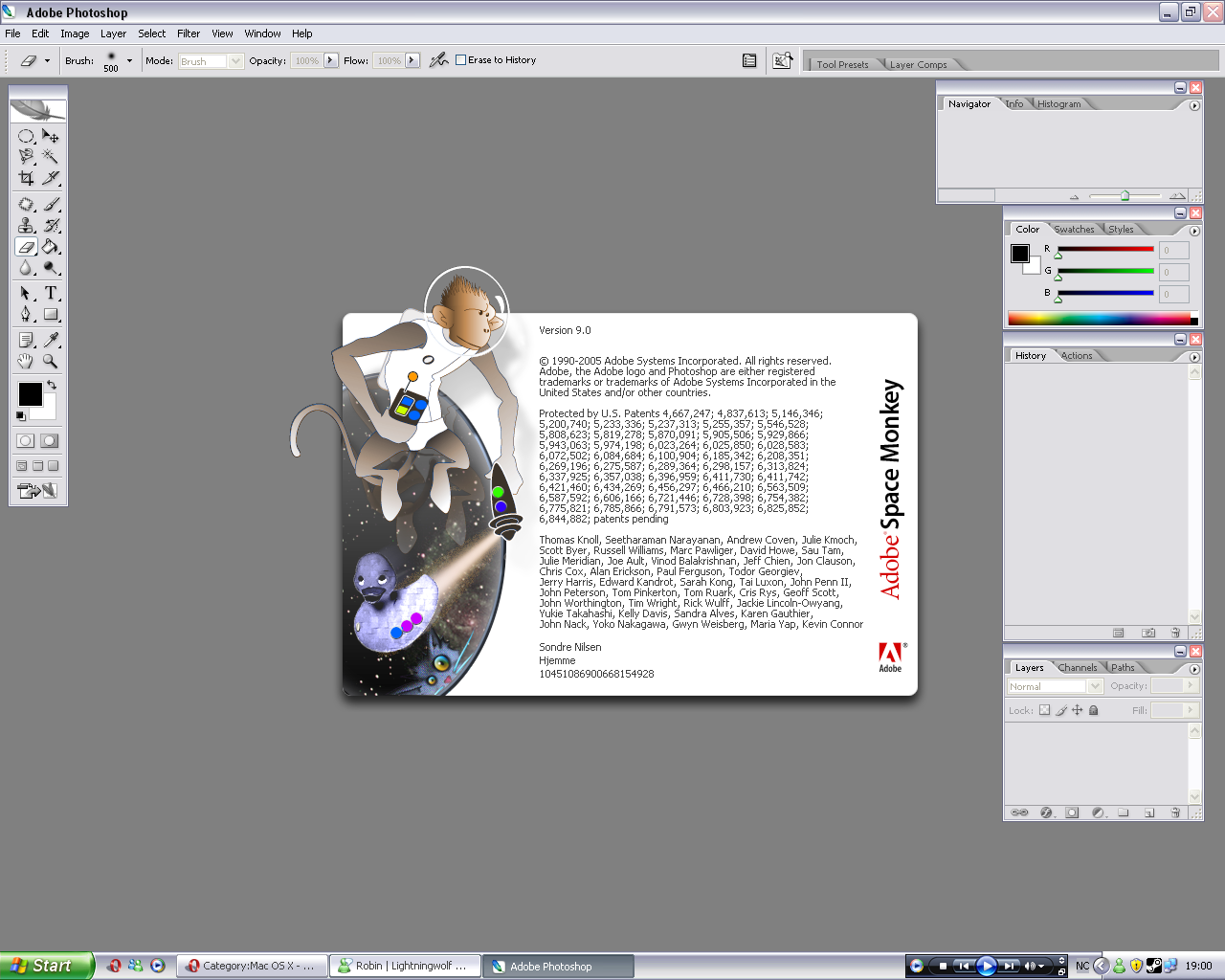This screenshot has height=980, width=1225.
Task: Select the Path Selection tool
Action: coord(26,293)
